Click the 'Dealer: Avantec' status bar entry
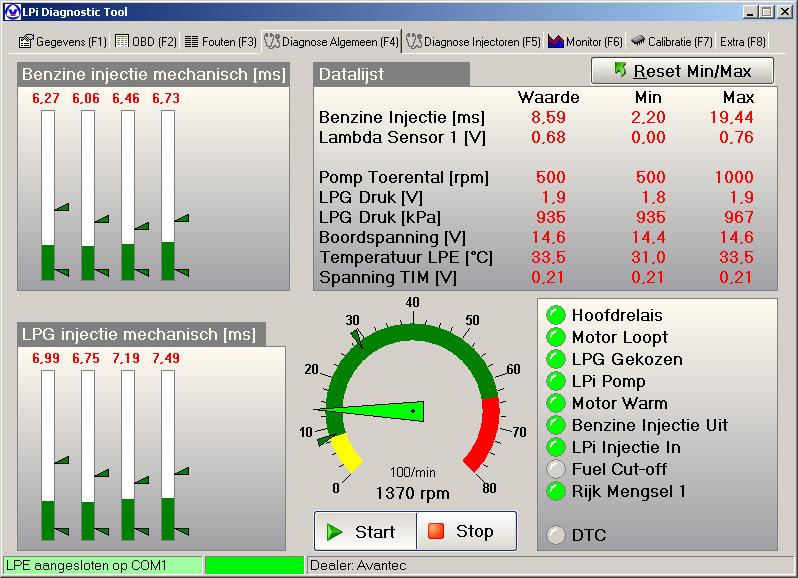The image size is (798, 578). pos(358,565)
